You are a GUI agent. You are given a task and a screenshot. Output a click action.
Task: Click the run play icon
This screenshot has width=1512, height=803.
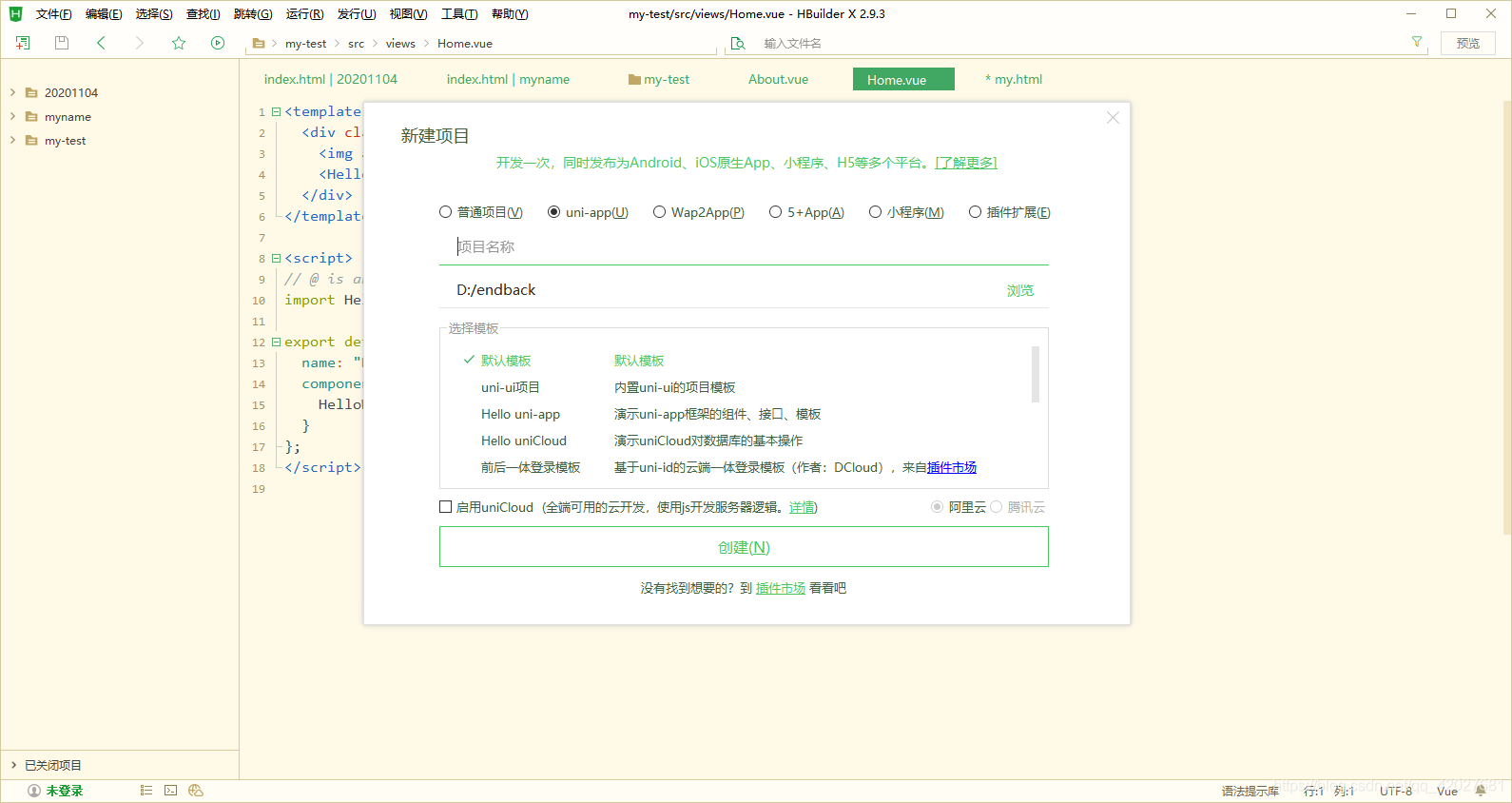218,43
